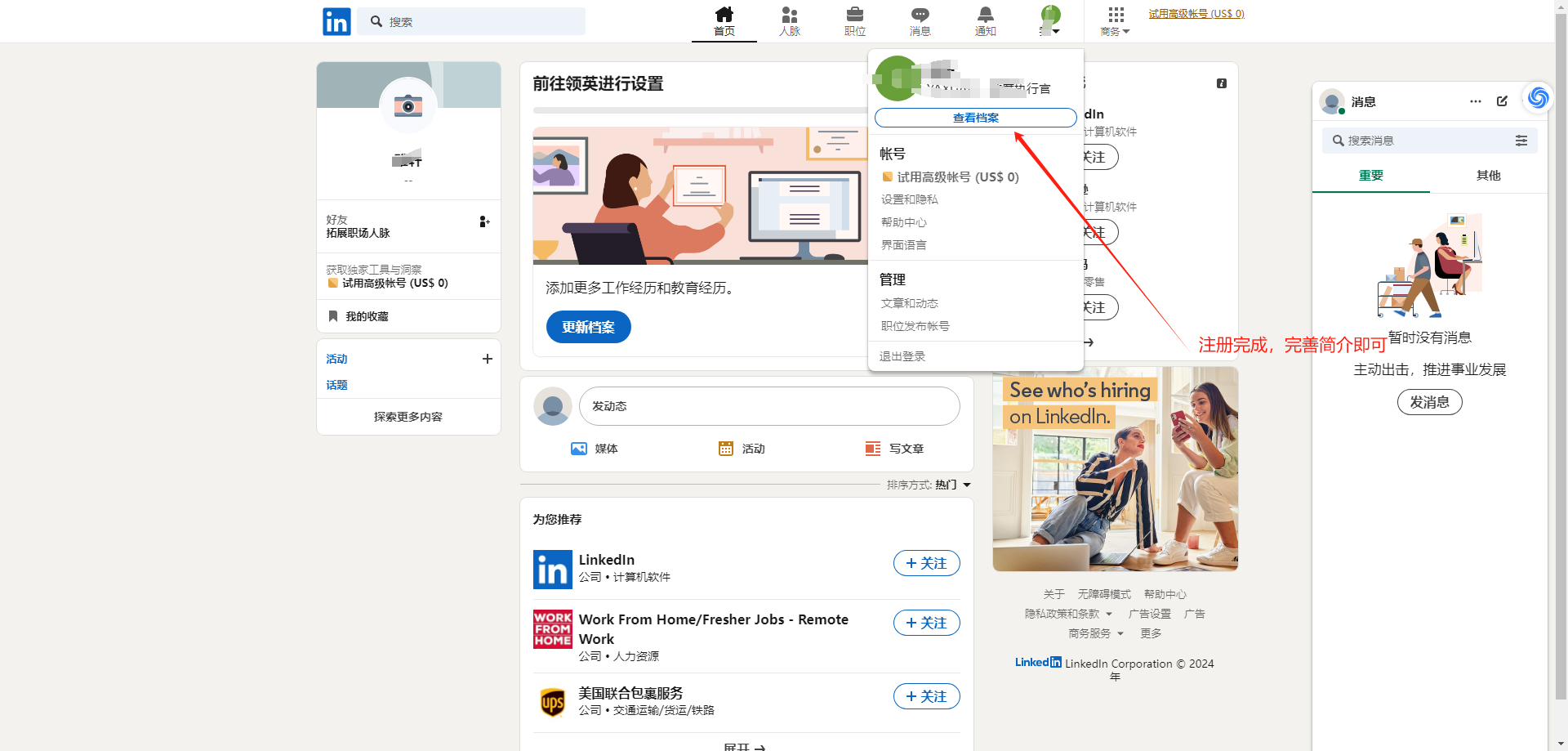The image size is (1568, 751).
Task: Check the 通知 notifications bell icon
Action: 985,14
